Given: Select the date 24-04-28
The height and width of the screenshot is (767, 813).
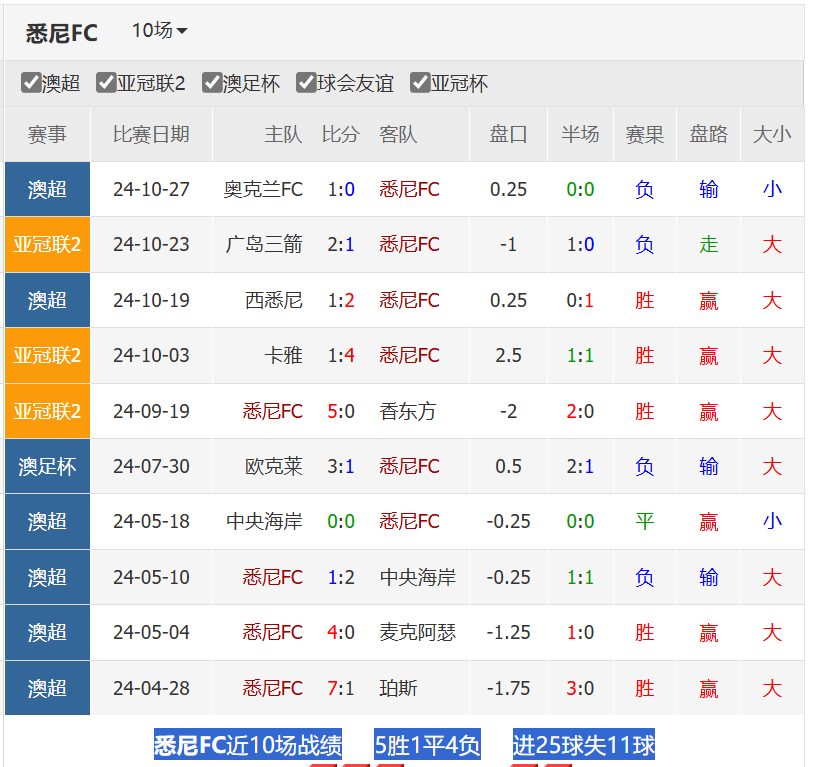Looking at the screenshot, I should click(x=151, y=688).
